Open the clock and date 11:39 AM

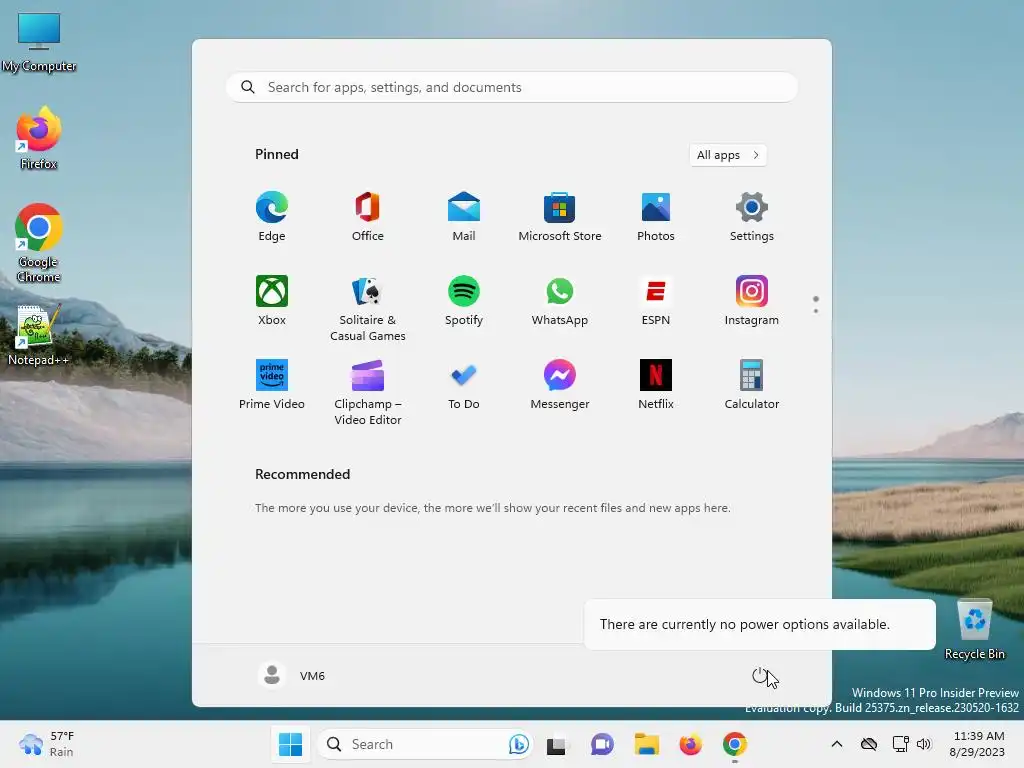(x=977, y=744)
